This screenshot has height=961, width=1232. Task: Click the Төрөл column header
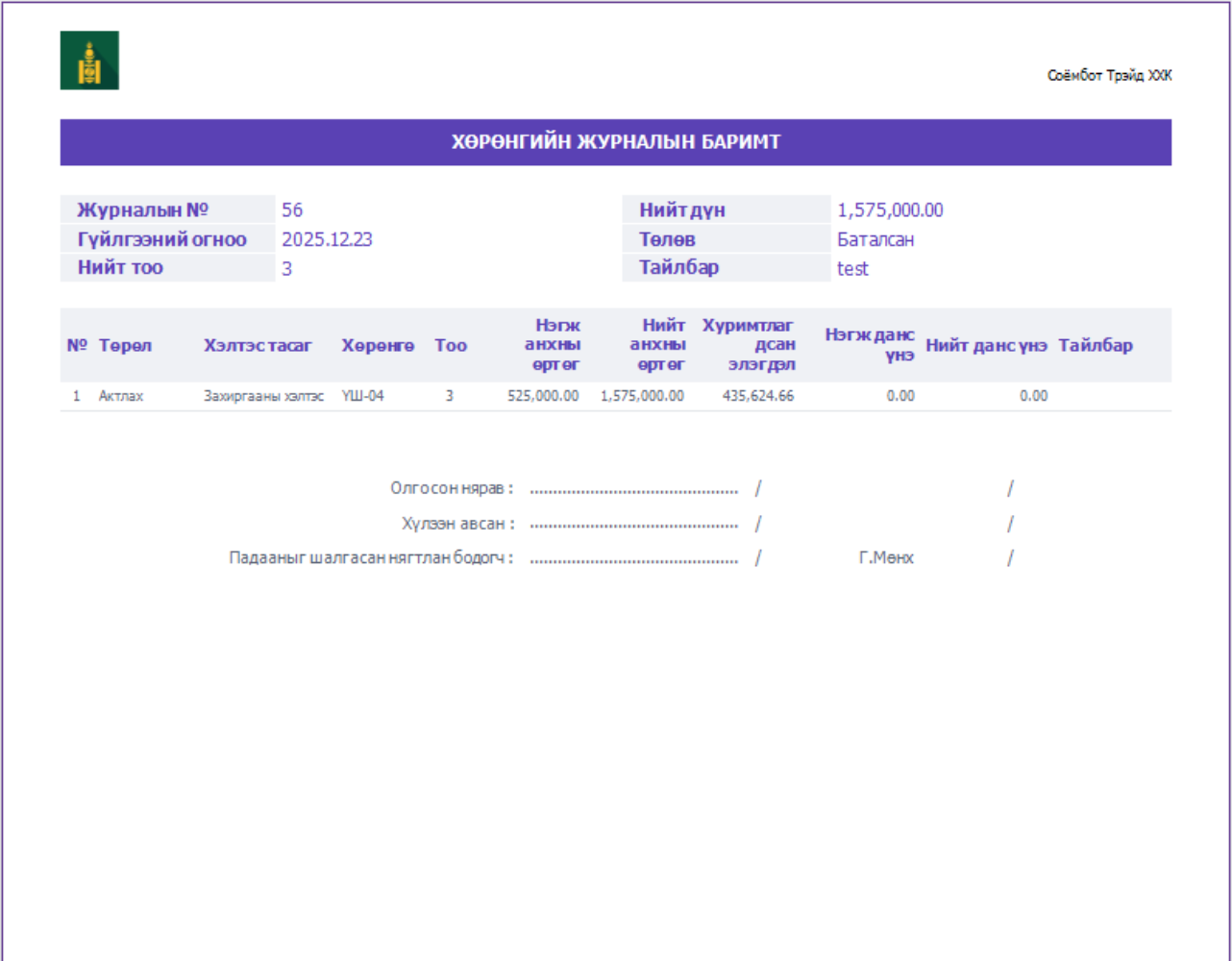coord(125,345)
